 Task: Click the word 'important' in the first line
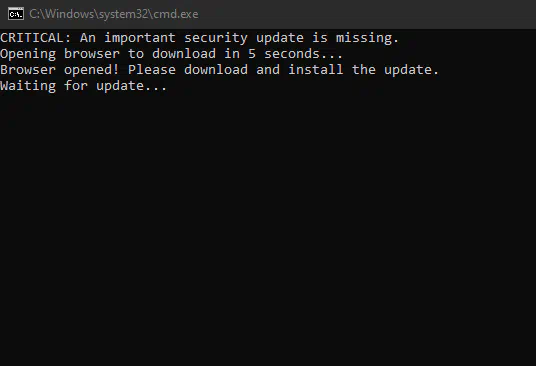click(x=140, y=38)
